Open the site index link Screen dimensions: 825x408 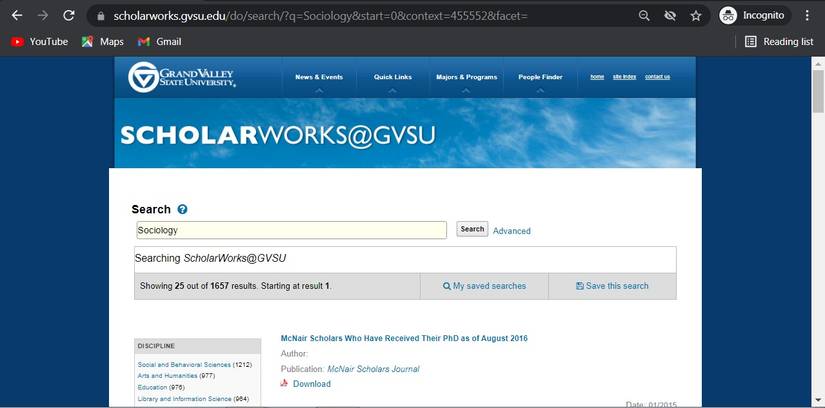tap(625, 77)
